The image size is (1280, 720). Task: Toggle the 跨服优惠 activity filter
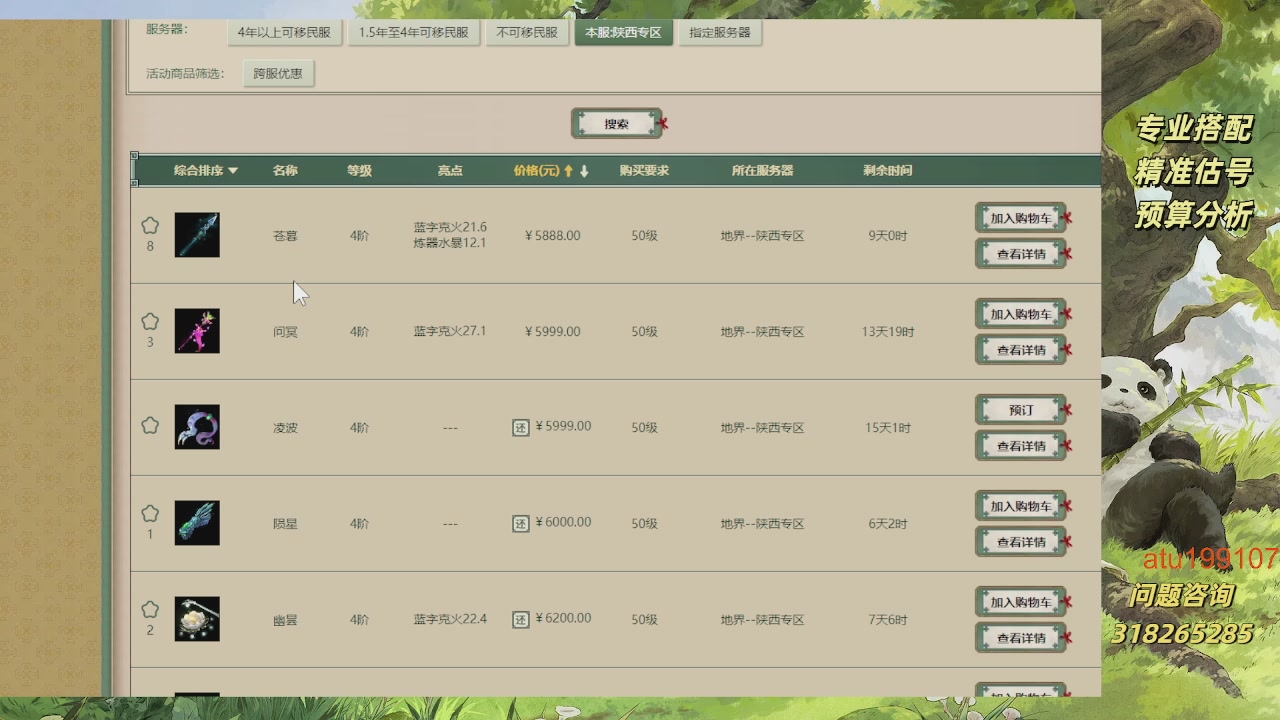click(278, 73)
